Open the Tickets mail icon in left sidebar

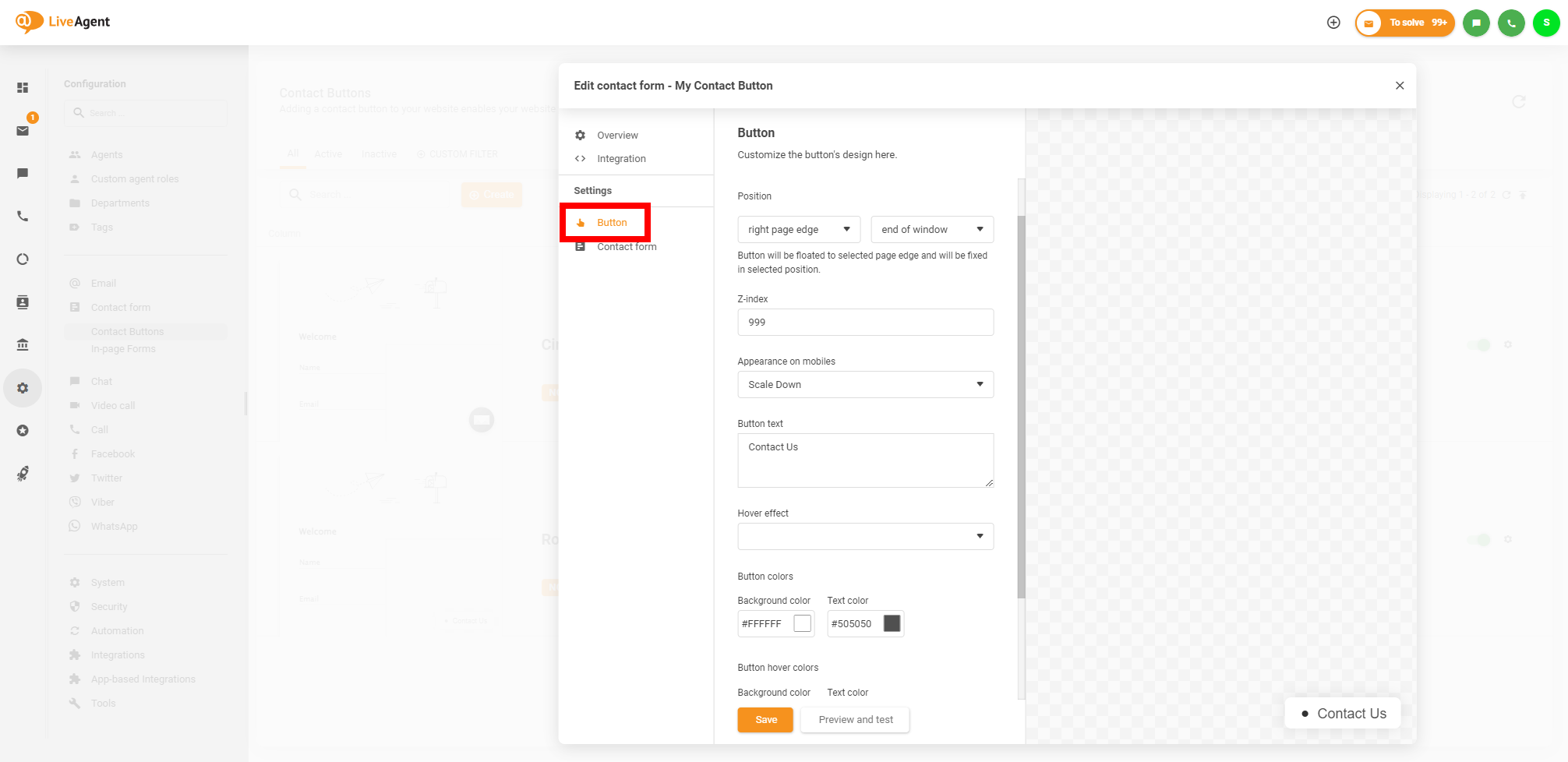pos(23,130)
